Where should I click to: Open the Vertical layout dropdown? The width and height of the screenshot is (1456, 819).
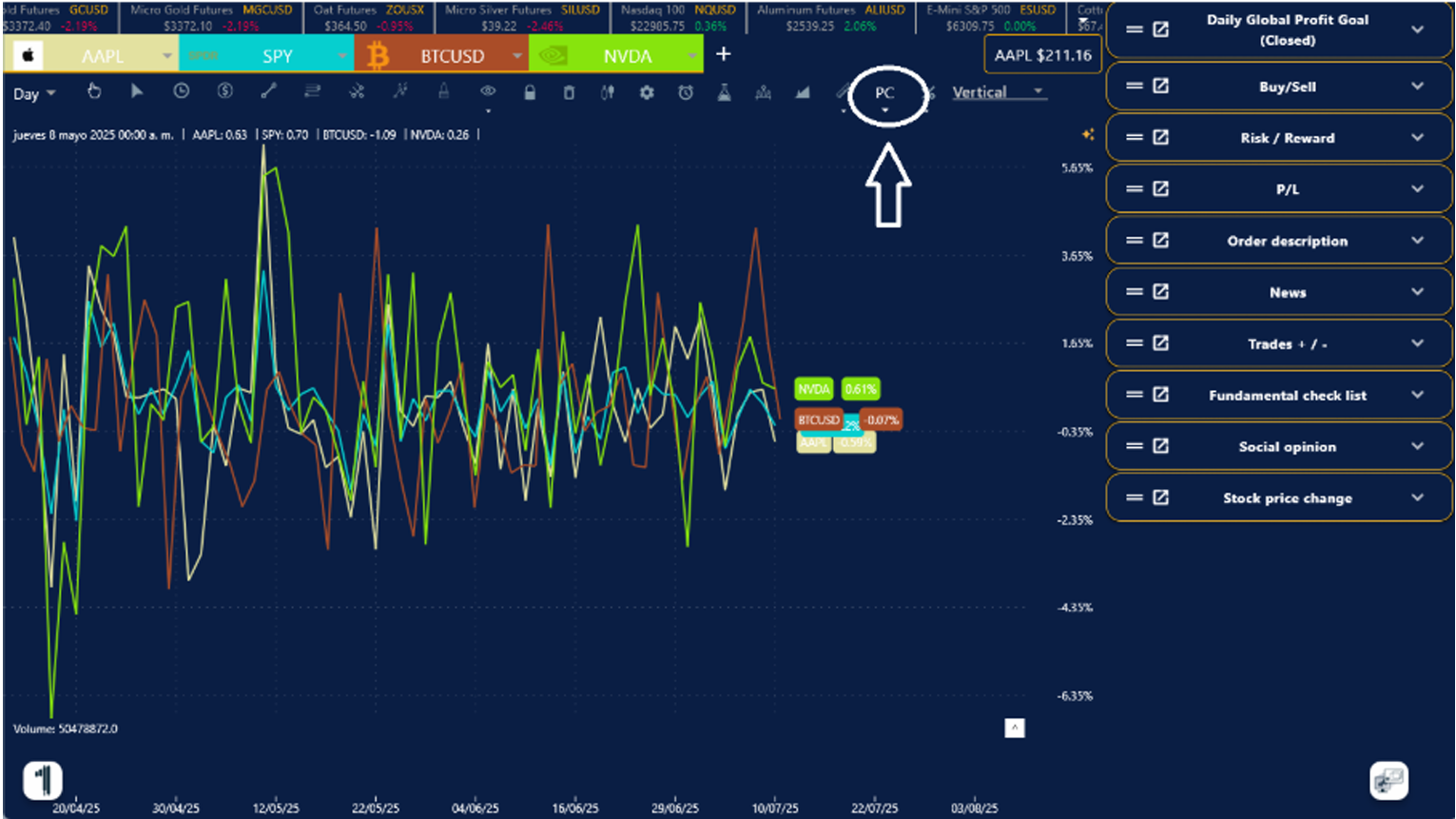click(x=998, y=92)
